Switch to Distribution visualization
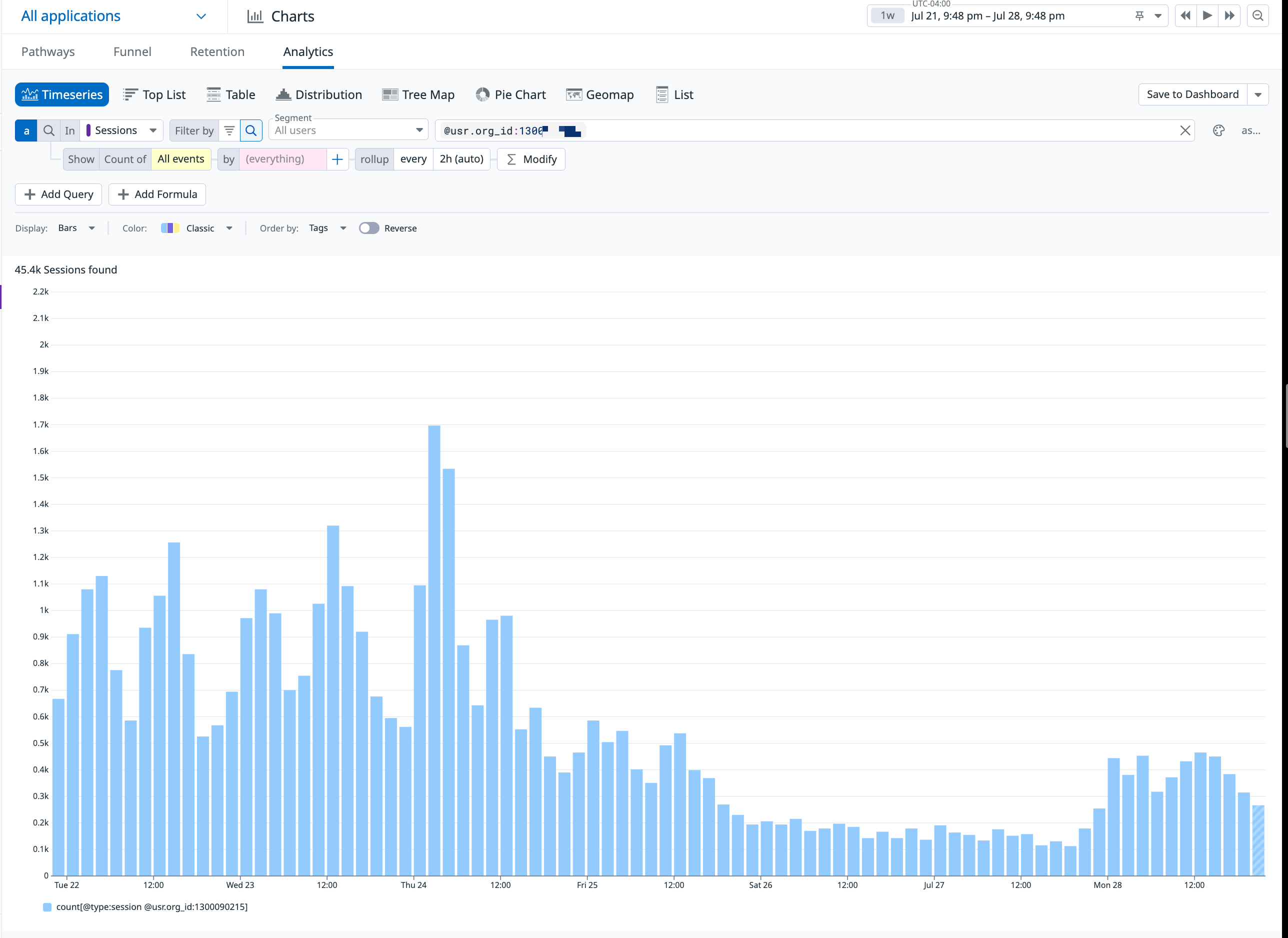1288x938 pixels. coord(318,95)
